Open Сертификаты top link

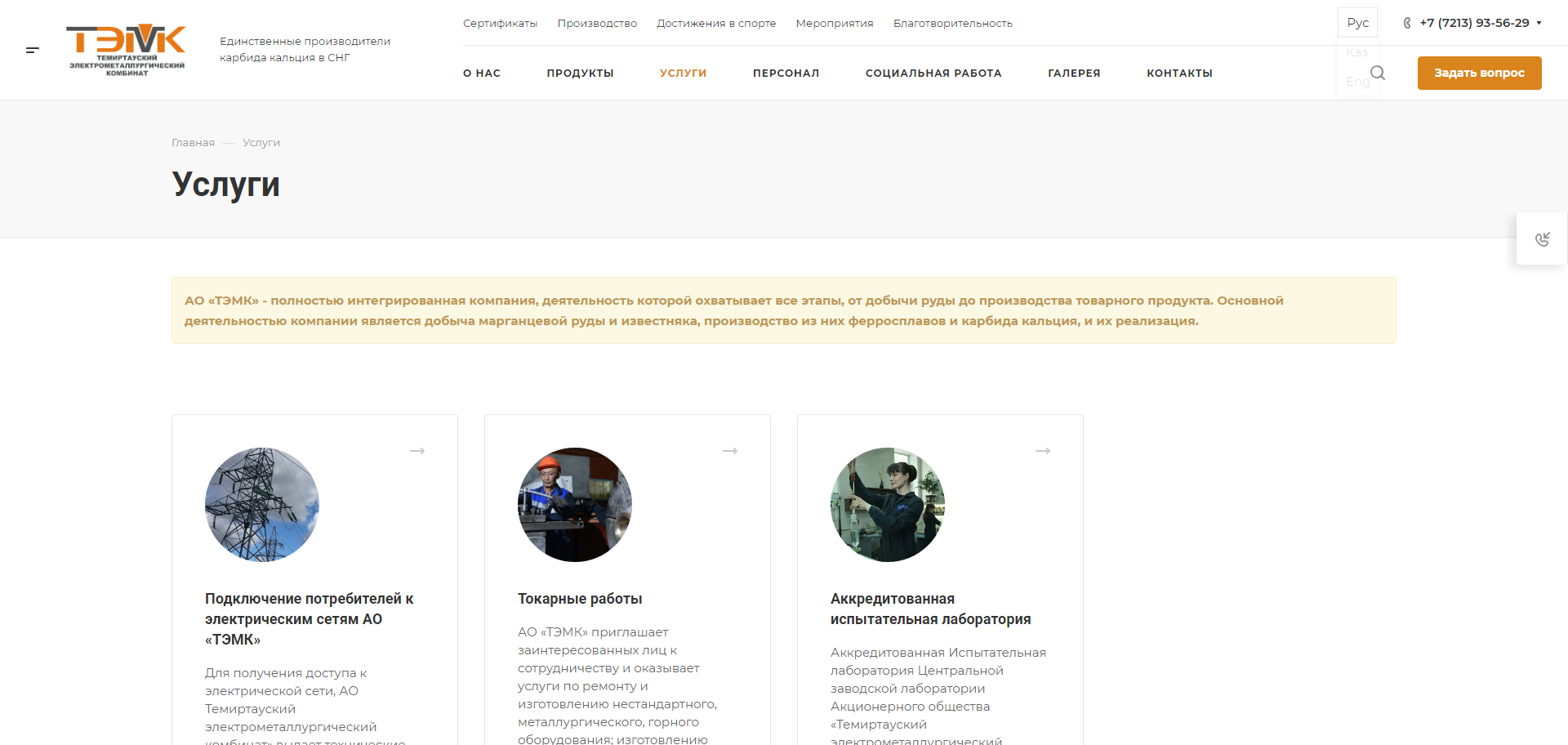(500, 23)
